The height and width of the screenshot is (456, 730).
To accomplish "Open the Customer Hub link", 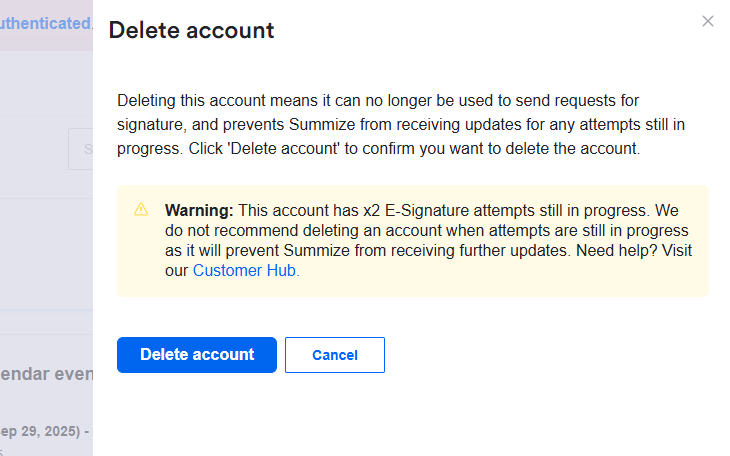I will click(x=245, y=270).
